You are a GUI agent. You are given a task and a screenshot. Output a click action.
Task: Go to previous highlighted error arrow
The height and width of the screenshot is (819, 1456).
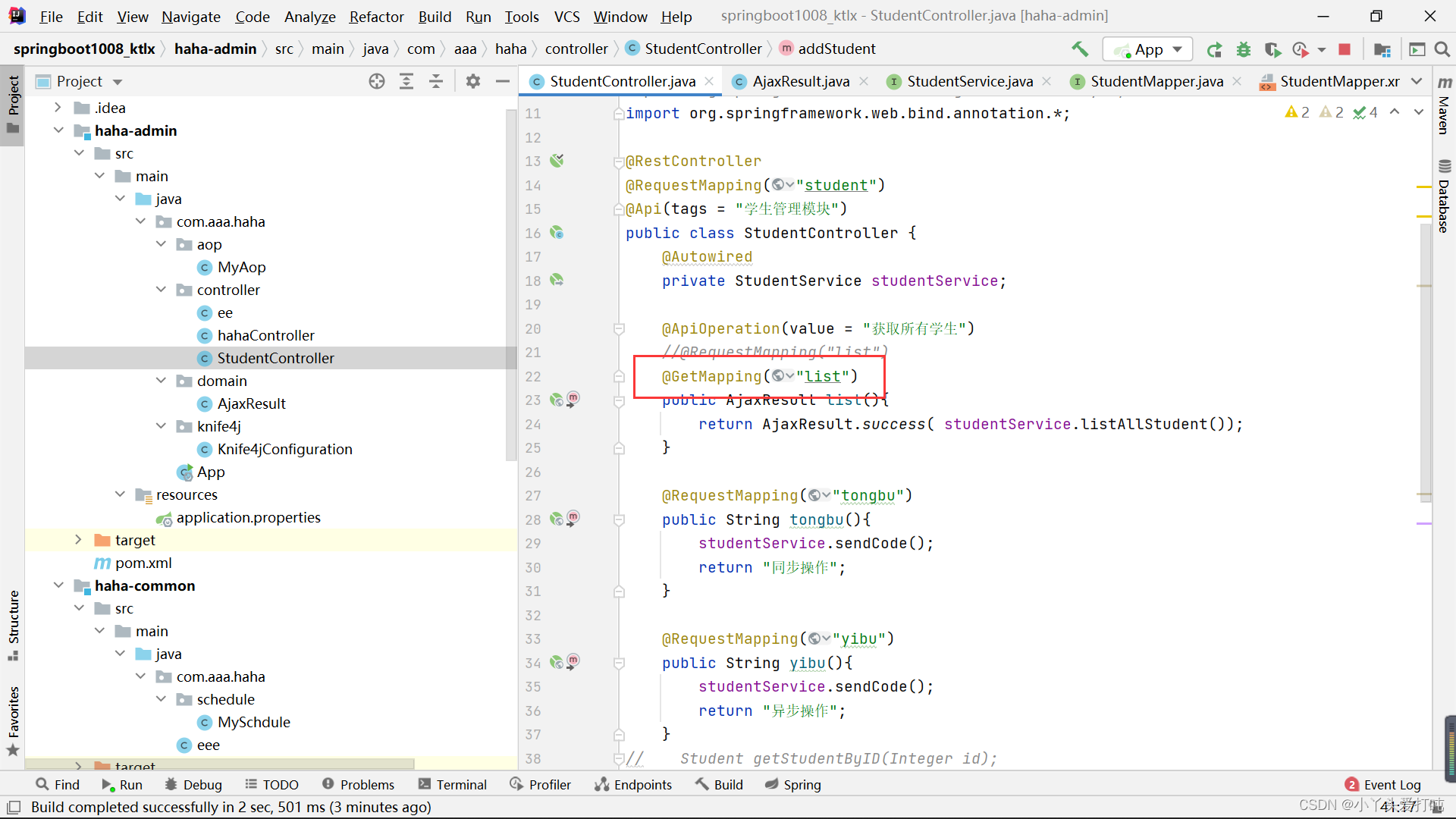coord(1395,112)
